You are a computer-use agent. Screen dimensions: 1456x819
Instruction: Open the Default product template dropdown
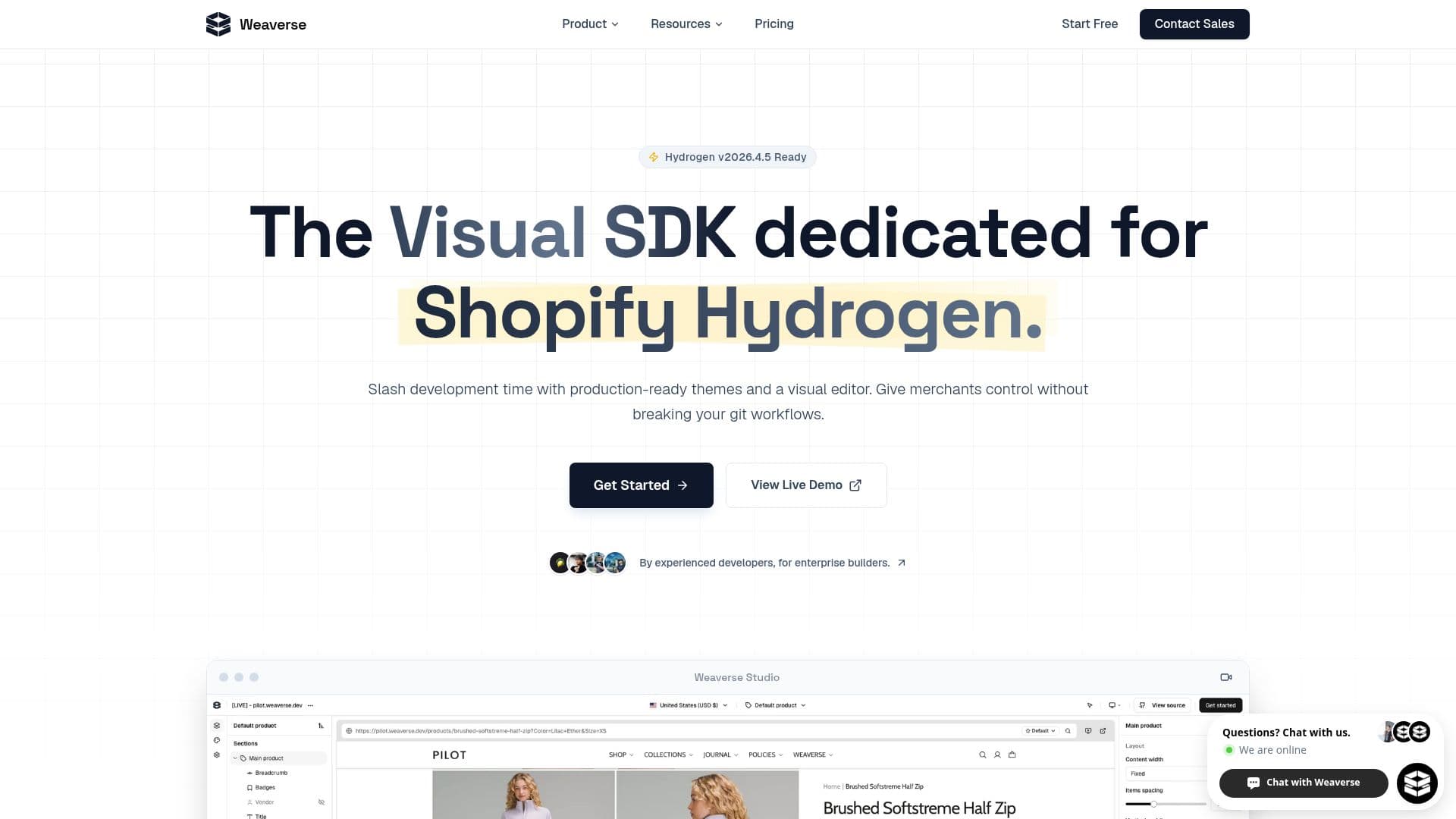click(775, 705)
